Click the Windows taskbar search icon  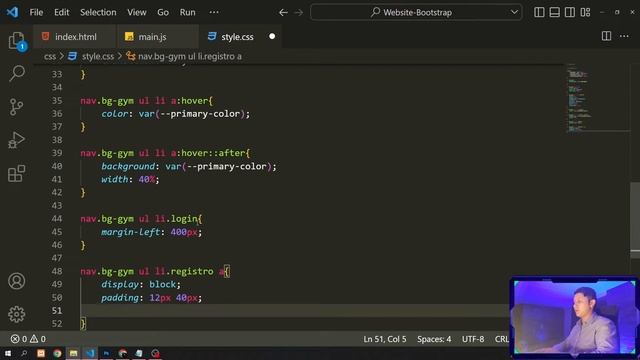24,353
